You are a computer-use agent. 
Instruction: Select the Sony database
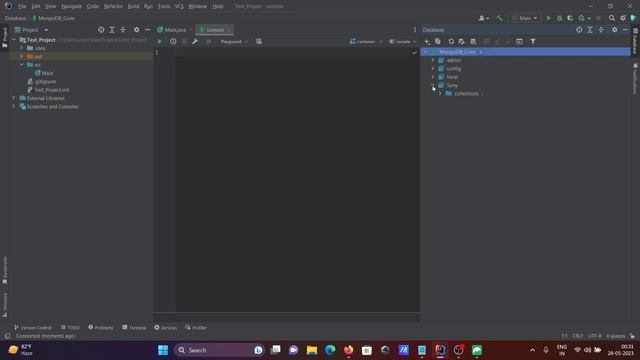pos(452,85)
